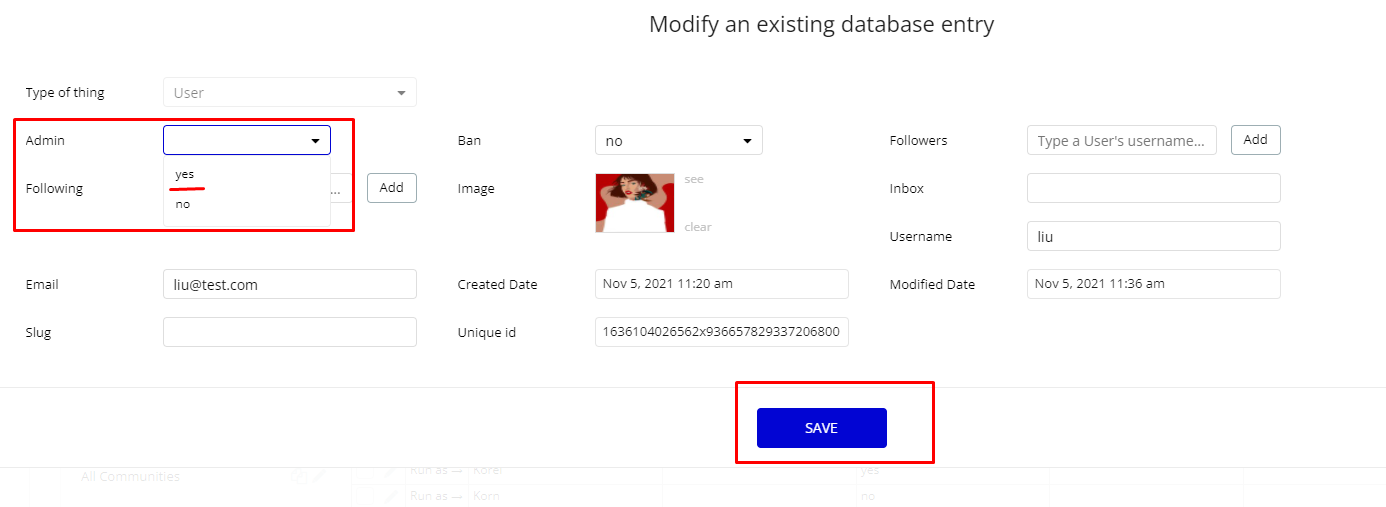Screen dimensions: 1386x507
Task: Choose no in the Admin options
Action: pyautogui.click(x=183, y=204)
